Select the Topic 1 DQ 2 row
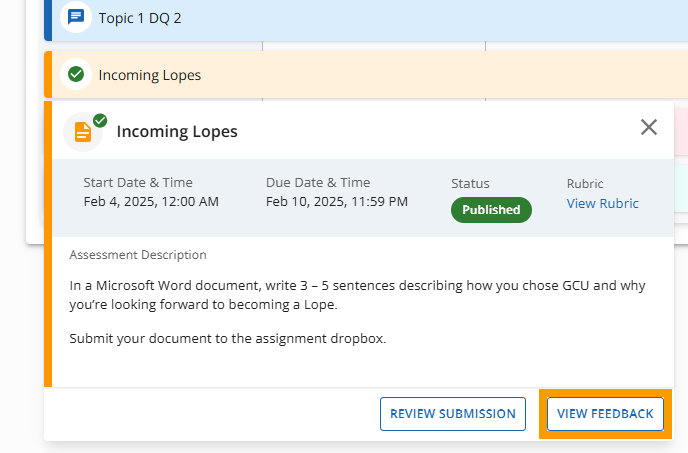 coord(366,18)
